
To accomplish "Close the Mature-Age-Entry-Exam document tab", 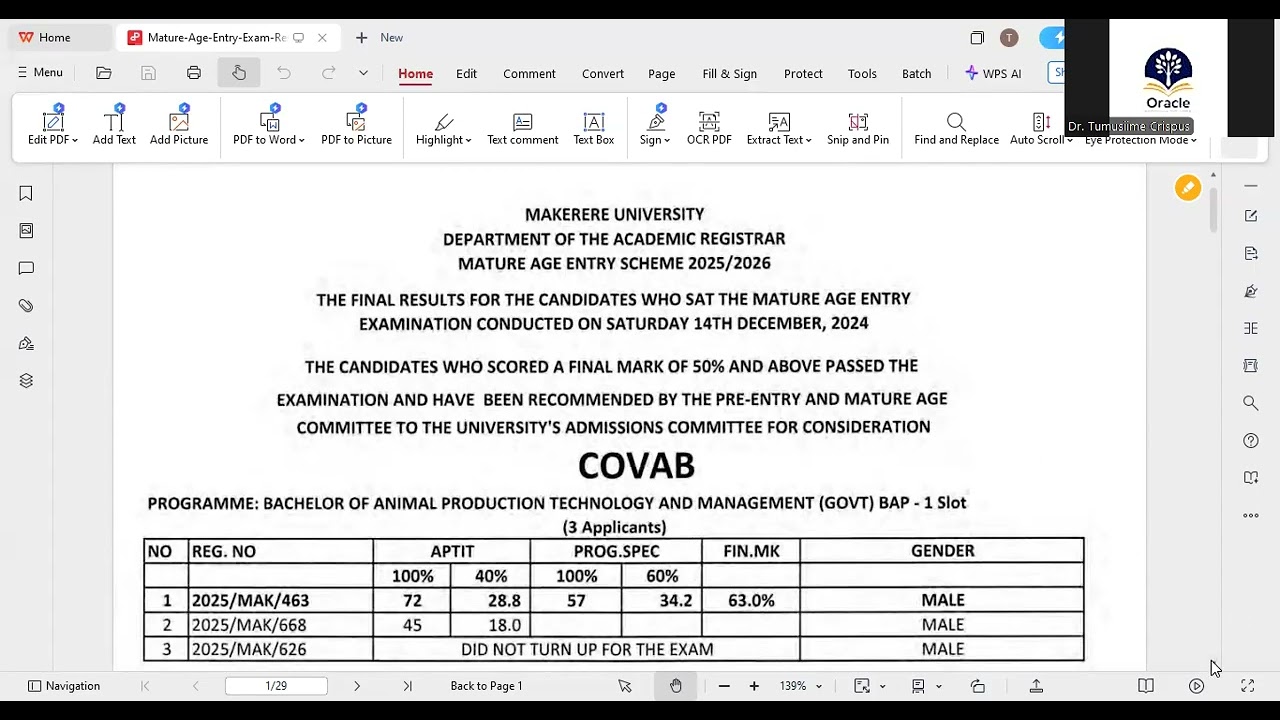I will (322, 38).
